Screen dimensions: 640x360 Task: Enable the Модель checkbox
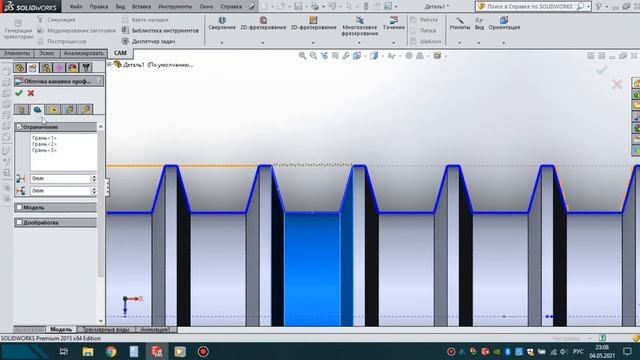click(x=19, y=207)
